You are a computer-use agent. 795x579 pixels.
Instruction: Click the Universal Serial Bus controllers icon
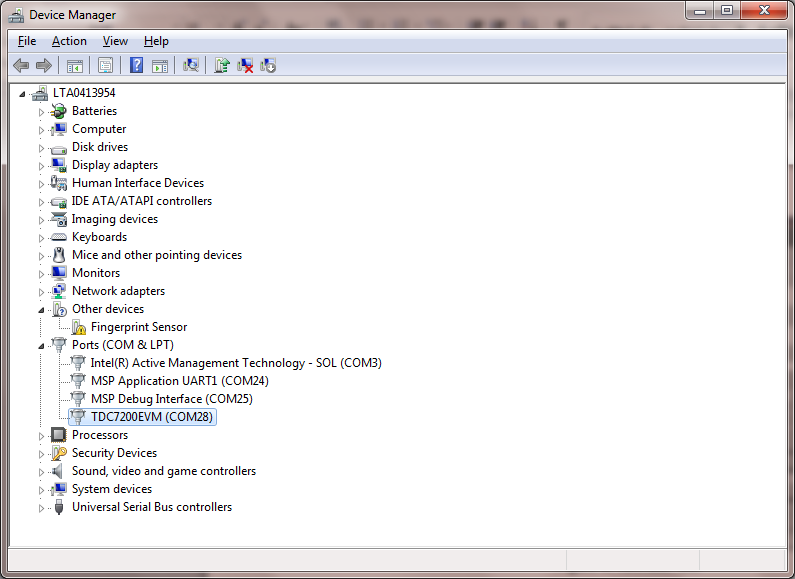(59, 507)
